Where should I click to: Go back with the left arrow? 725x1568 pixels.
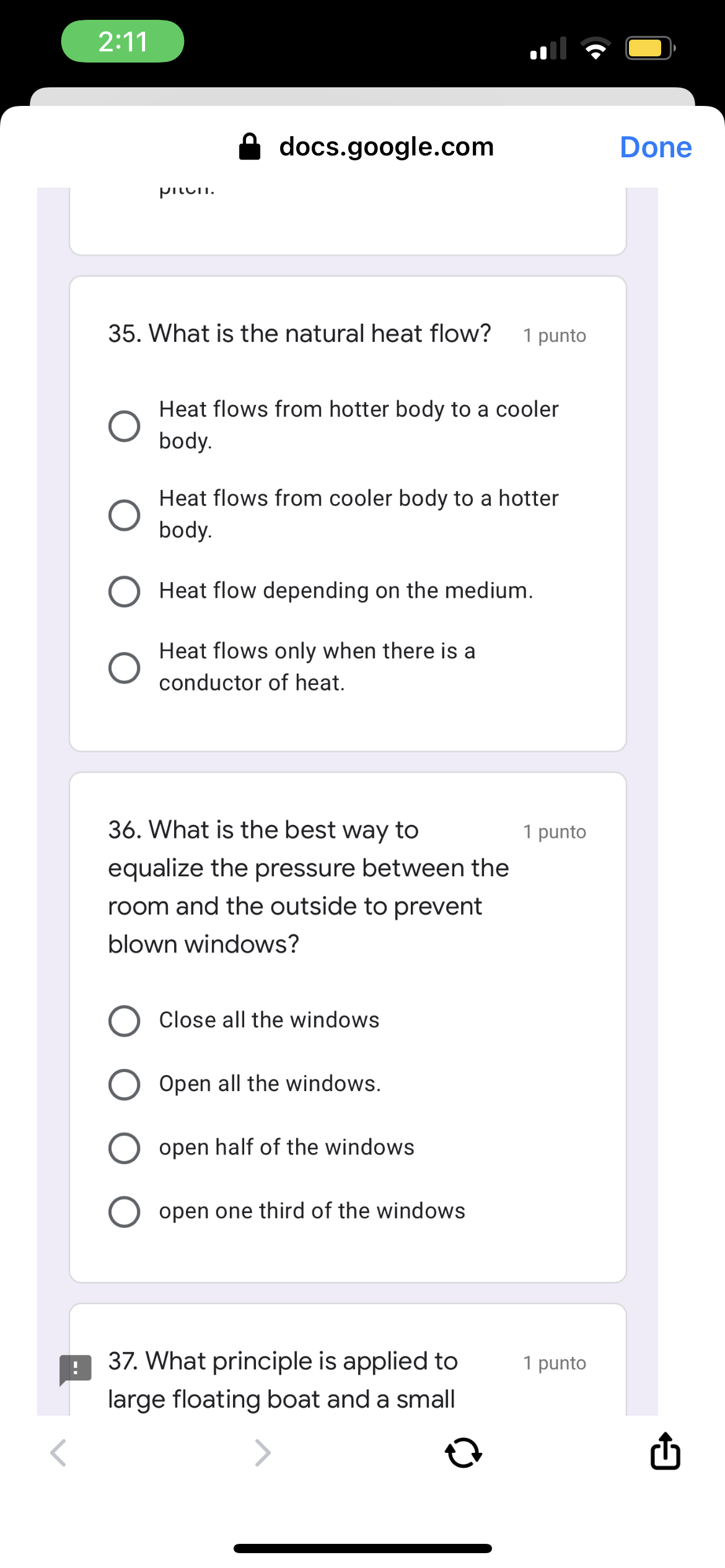58,1452
